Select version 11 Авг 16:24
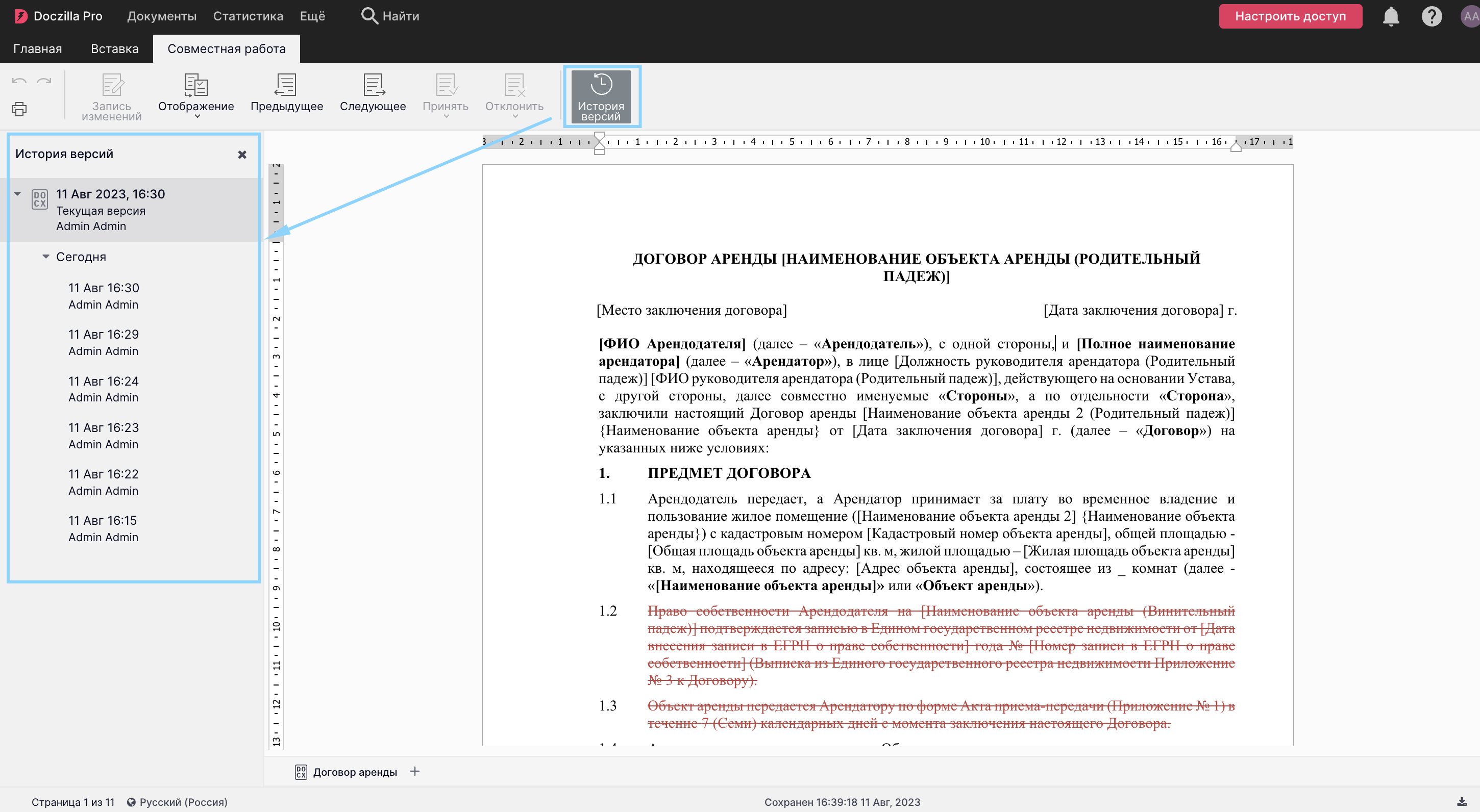This screenshot has width=1480, height=812. 104,389
